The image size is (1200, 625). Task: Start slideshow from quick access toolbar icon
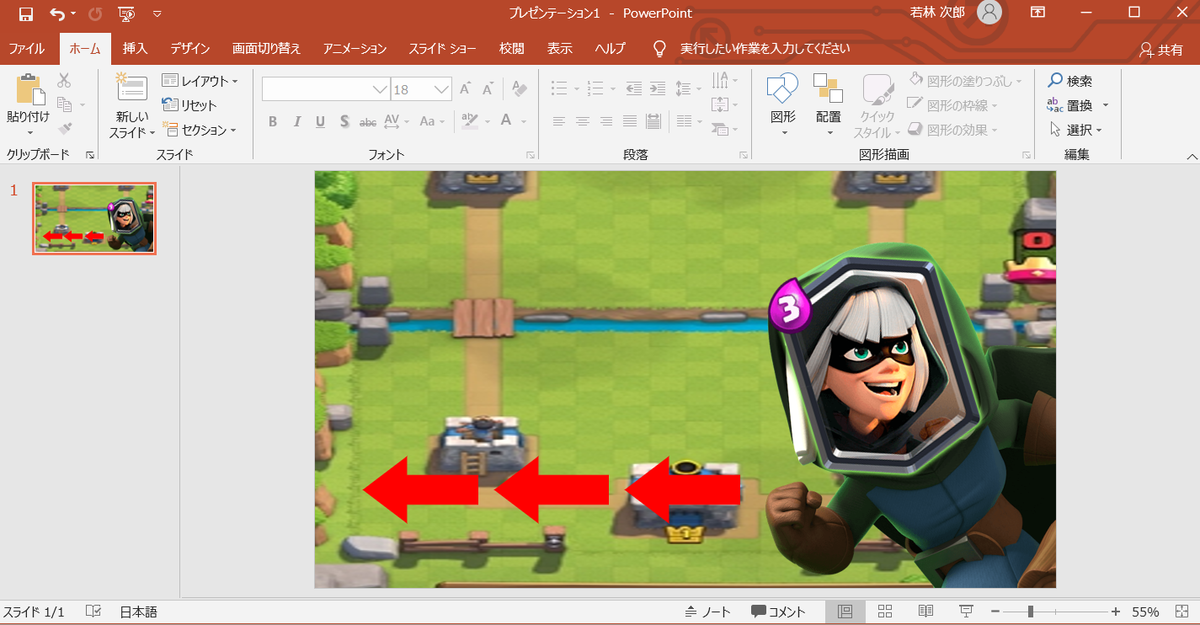[x=126, y=14]
